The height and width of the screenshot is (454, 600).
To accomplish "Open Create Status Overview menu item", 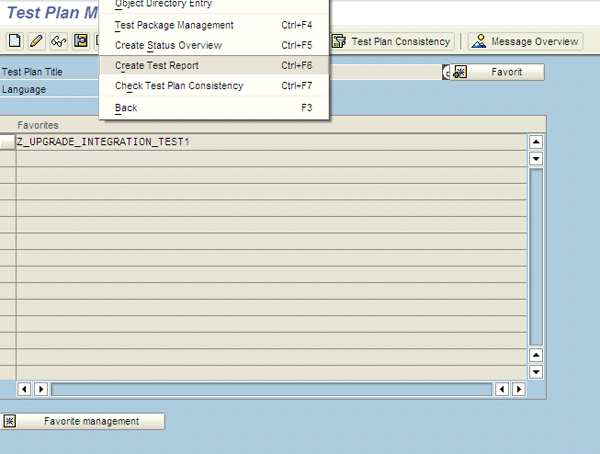I will click(x=168, y=45).
